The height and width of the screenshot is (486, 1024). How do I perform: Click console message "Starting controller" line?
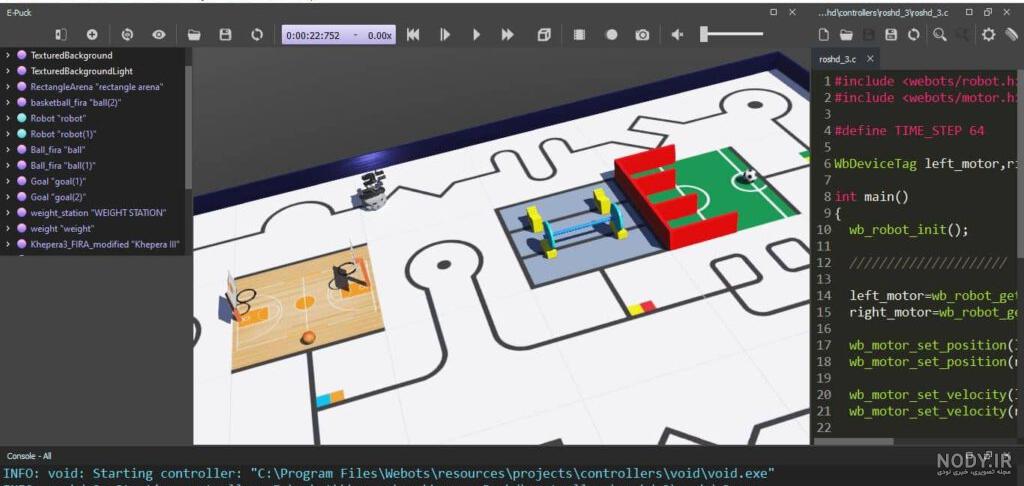tap(389, 473)
